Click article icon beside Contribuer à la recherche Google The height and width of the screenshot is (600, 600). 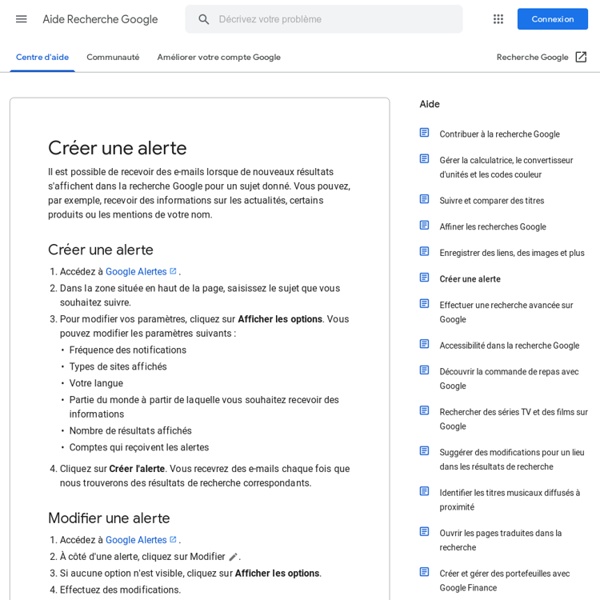[x=424, y=132]
